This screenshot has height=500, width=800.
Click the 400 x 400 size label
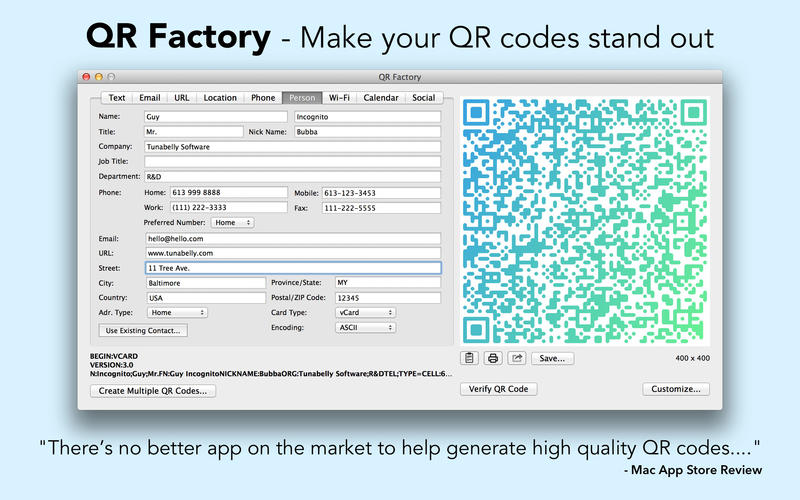point(692,358)
